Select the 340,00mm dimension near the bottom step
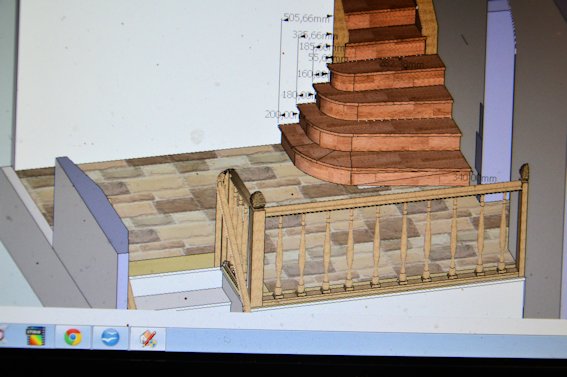567x377 pixels. 474,178
